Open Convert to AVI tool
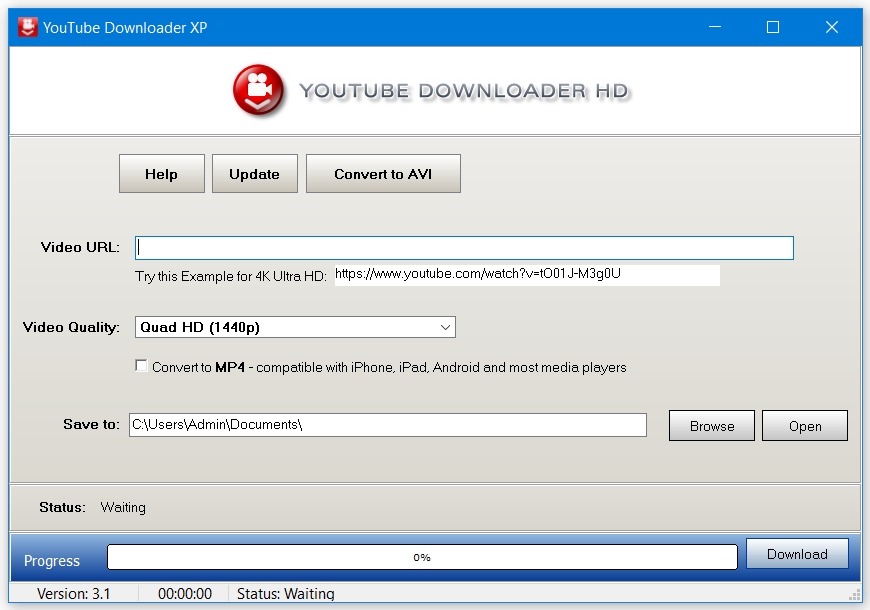Screen dimensions: 870x610 383,174
